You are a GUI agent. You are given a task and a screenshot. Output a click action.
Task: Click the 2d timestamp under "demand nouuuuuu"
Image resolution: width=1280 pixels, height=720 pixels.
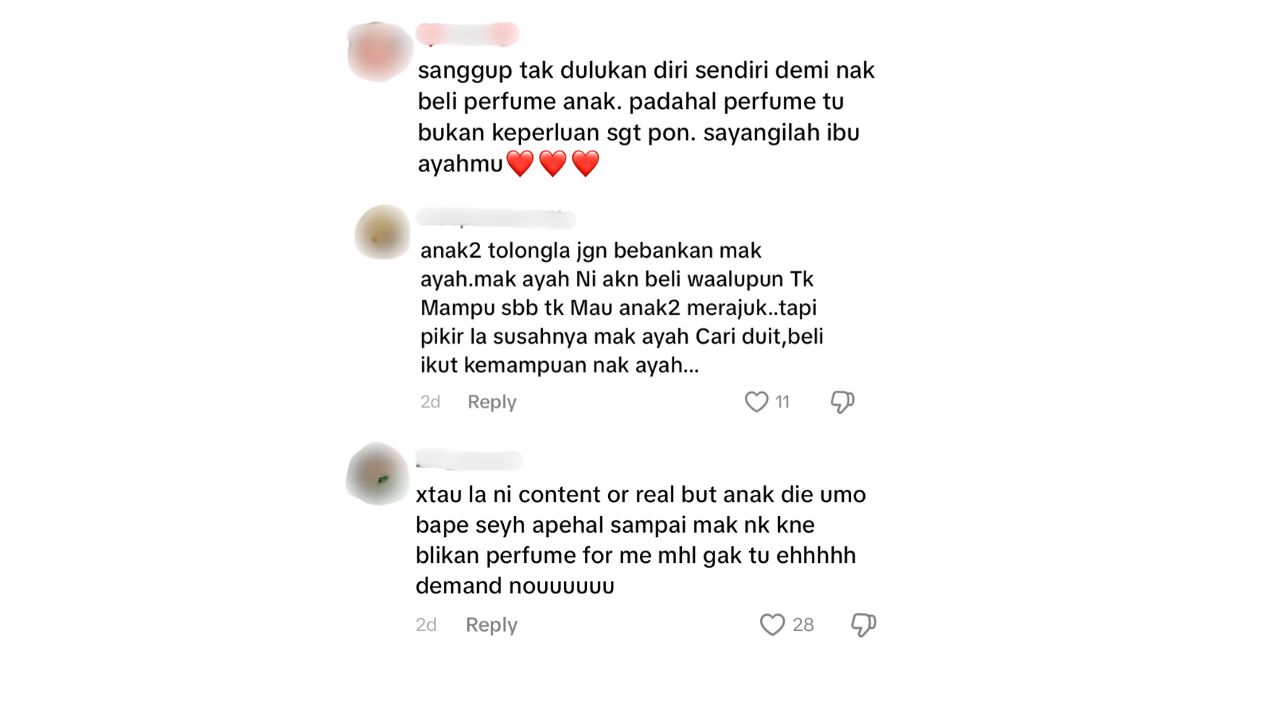point(426,625)
